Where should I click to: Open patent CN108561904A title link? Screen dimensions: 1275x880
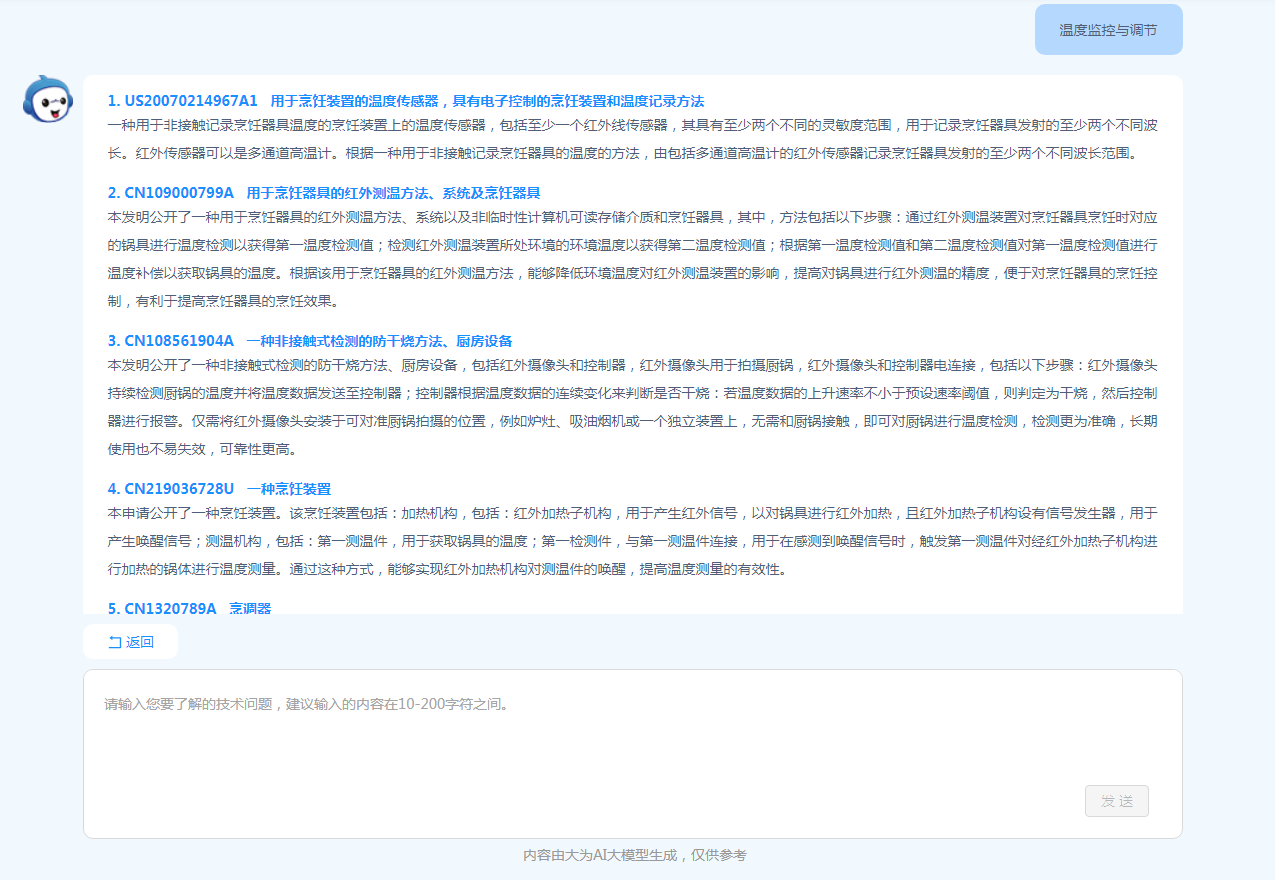(310, 341)
